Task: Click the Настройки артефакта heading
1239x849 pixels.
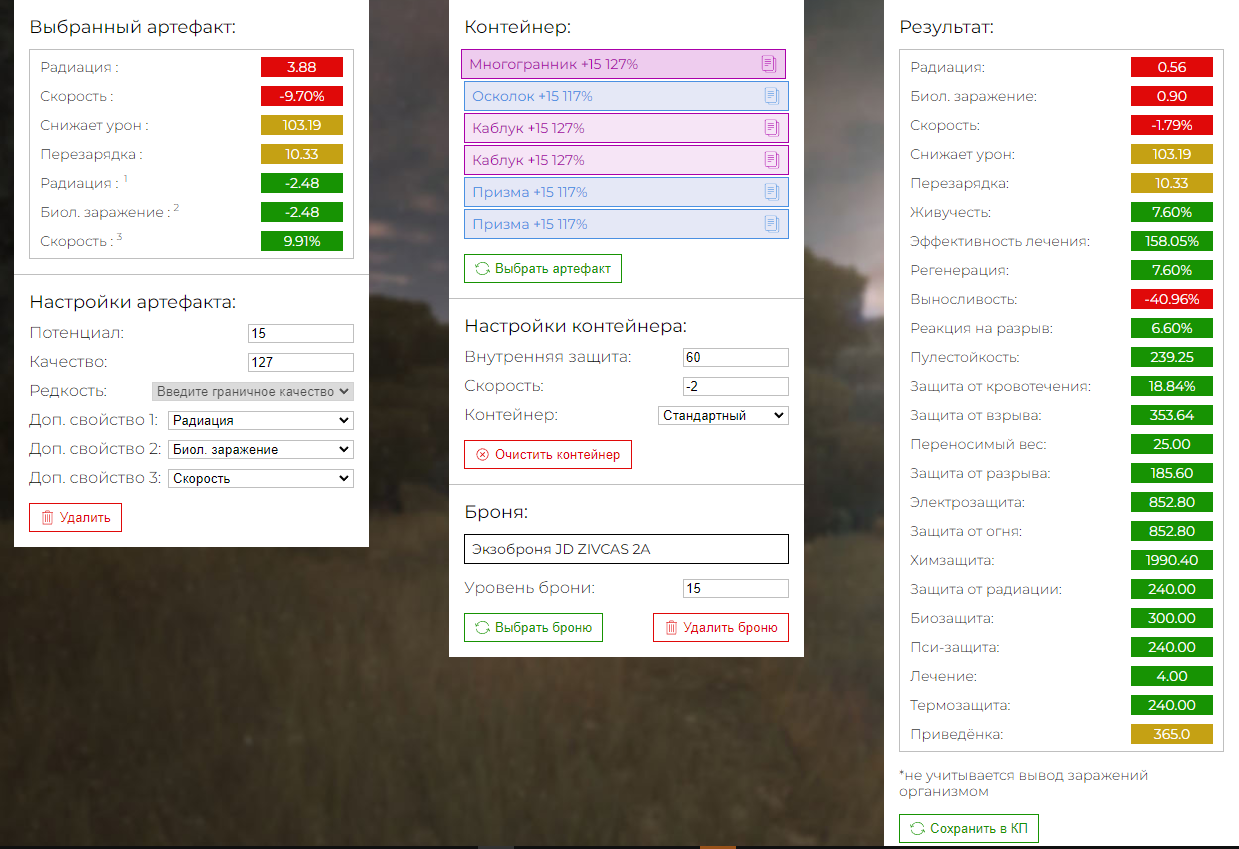Action: coord(133,302)
